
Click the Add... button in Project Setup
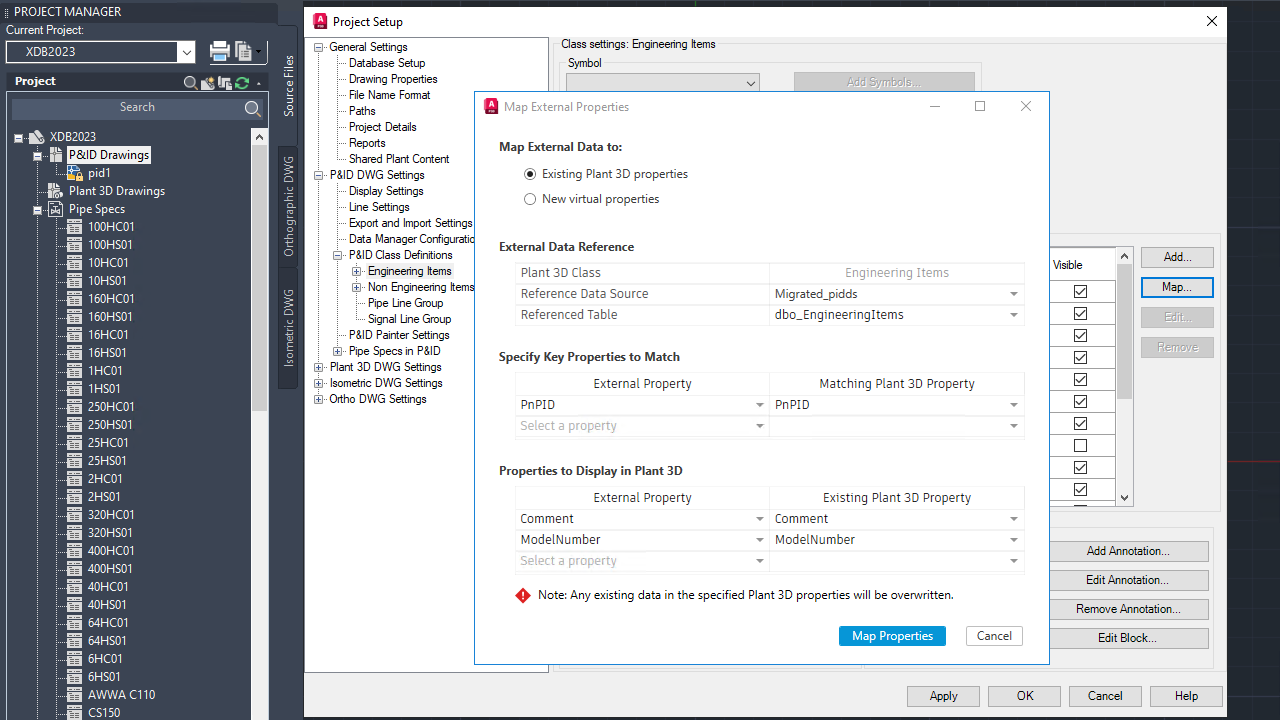(x=1177, y=257)
